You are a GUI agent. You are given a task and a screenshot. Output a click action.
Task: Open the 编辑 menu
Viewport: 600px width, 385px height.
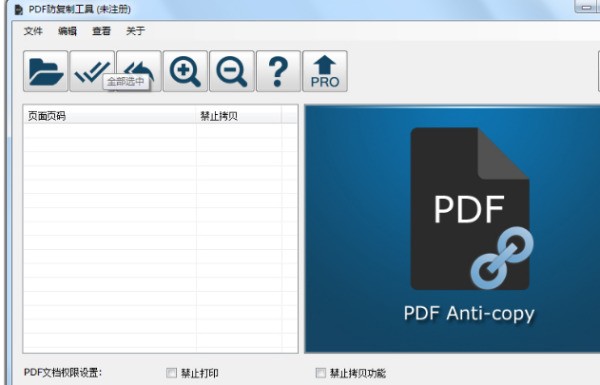67,31
